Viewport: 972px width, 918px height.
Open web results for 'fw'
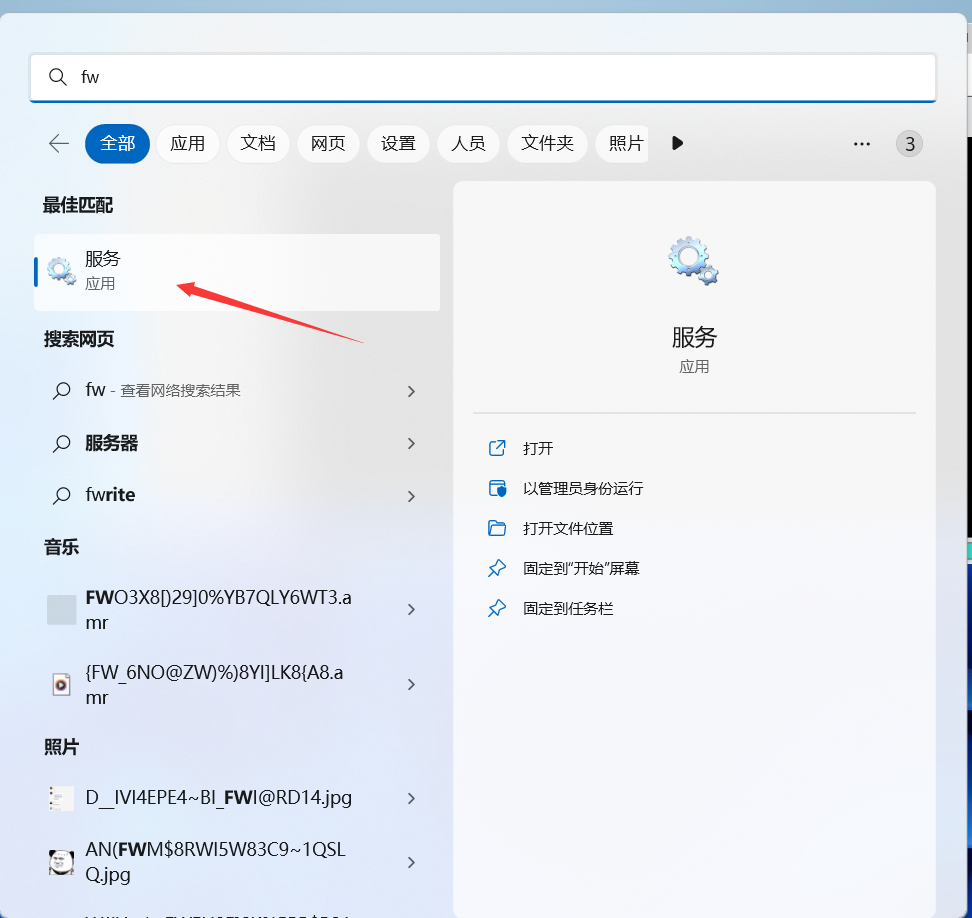[x=237, y=391]
